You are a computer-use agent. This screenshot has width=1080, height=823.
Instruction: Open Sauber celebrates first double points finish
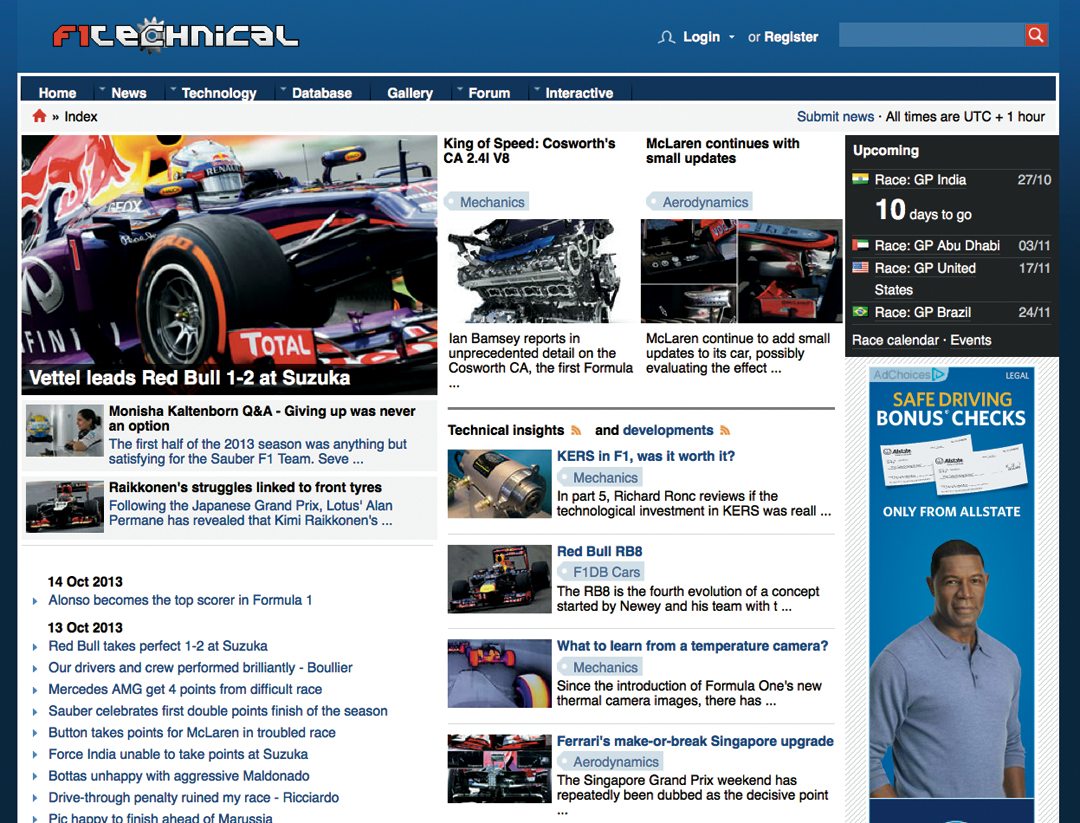(x=218, y=711)
